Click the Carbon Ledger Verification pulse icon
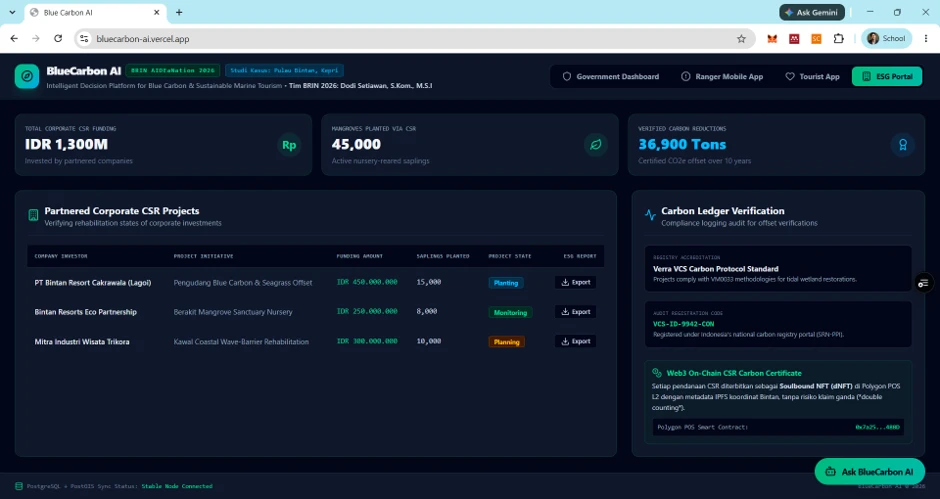Viewport: 940px width, 499px height. [650, 215]
